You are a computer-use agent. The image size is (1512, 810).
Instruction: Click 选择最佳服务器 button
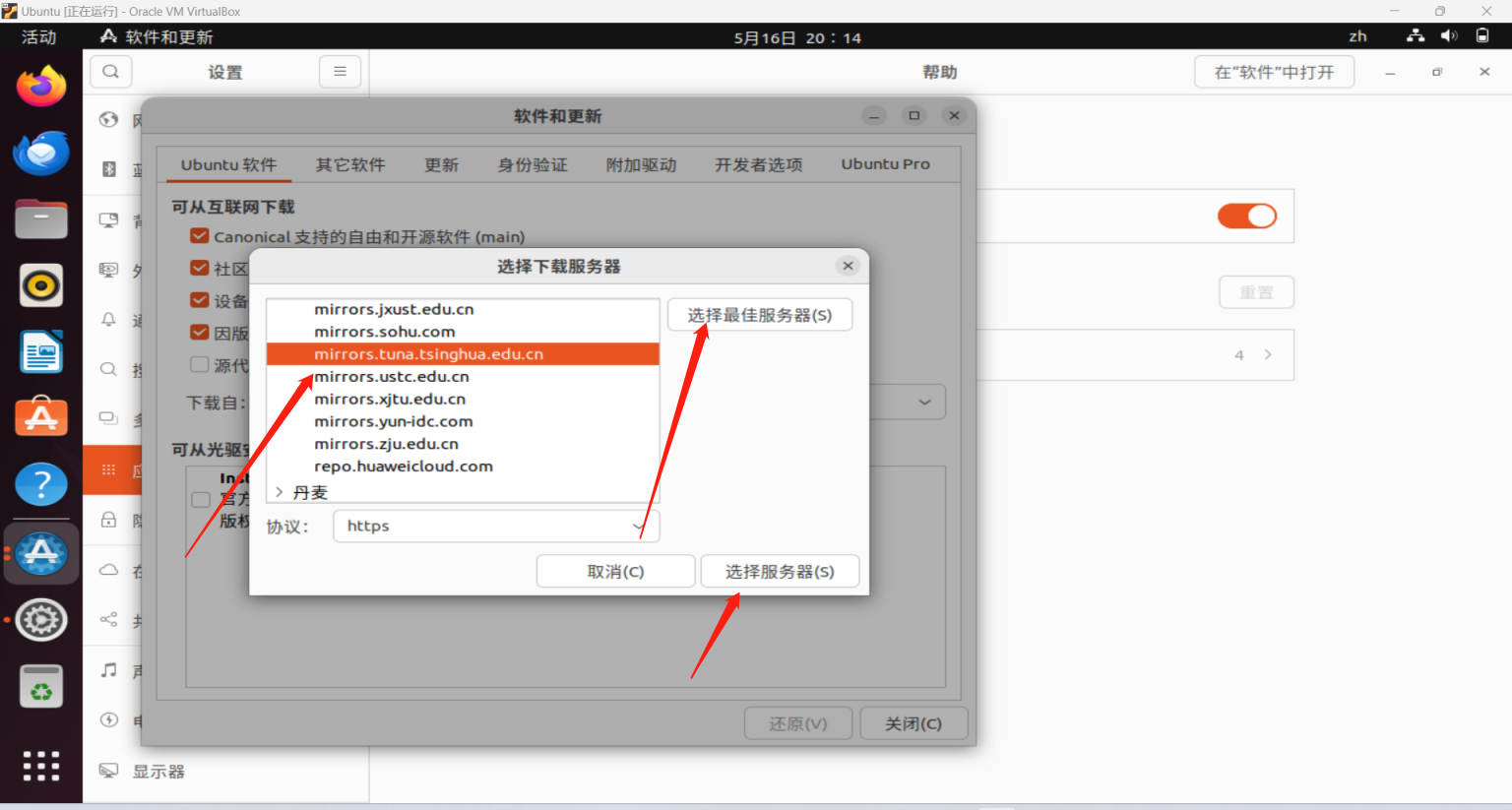(760, 315)
